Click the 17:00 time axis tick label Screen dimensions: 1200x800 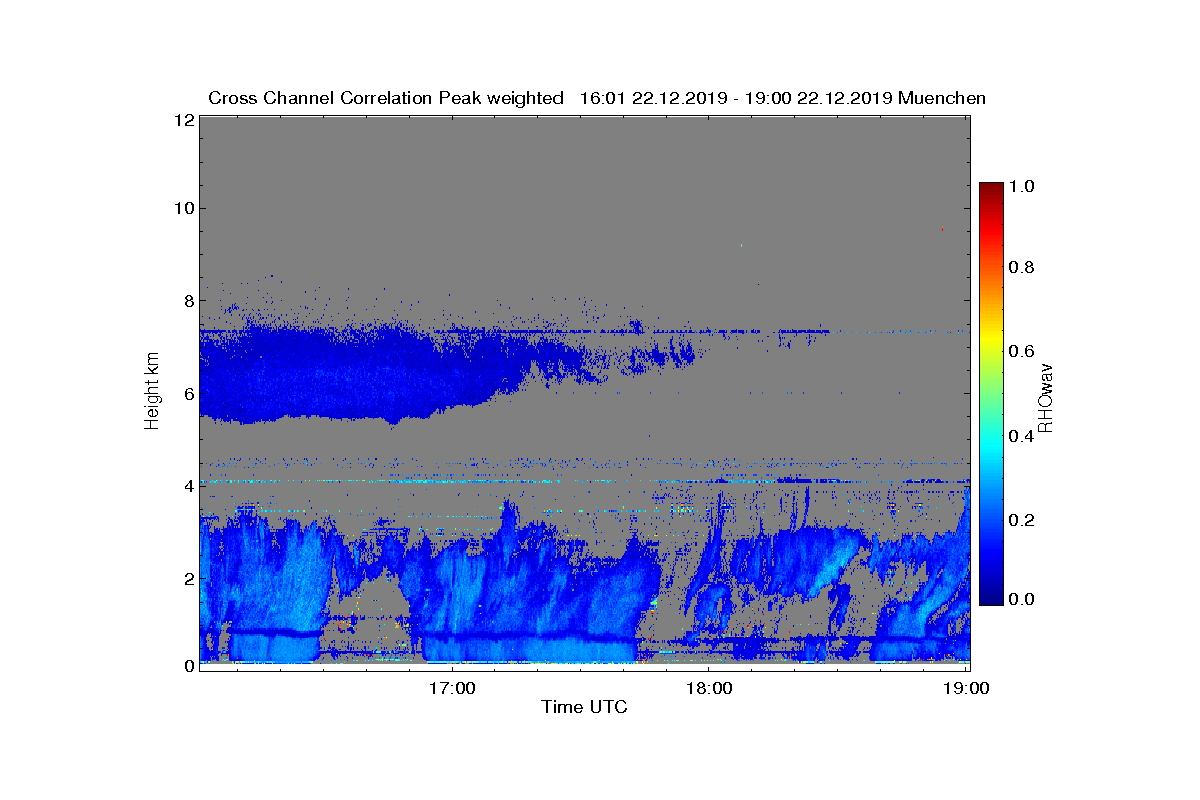[x=452, y=688]
